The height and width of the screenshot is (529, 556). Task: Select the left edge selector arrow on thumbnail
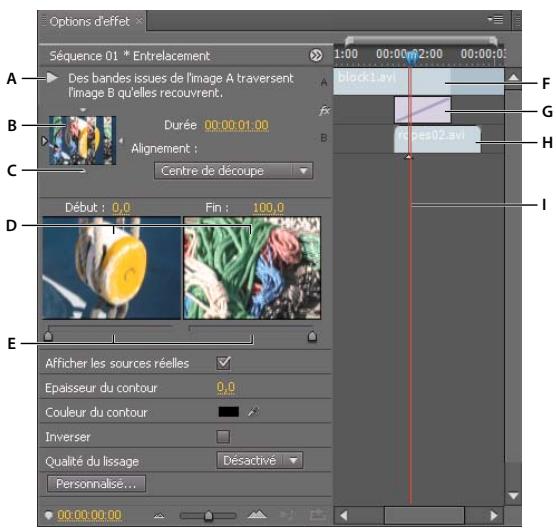(x=44, y=141)
